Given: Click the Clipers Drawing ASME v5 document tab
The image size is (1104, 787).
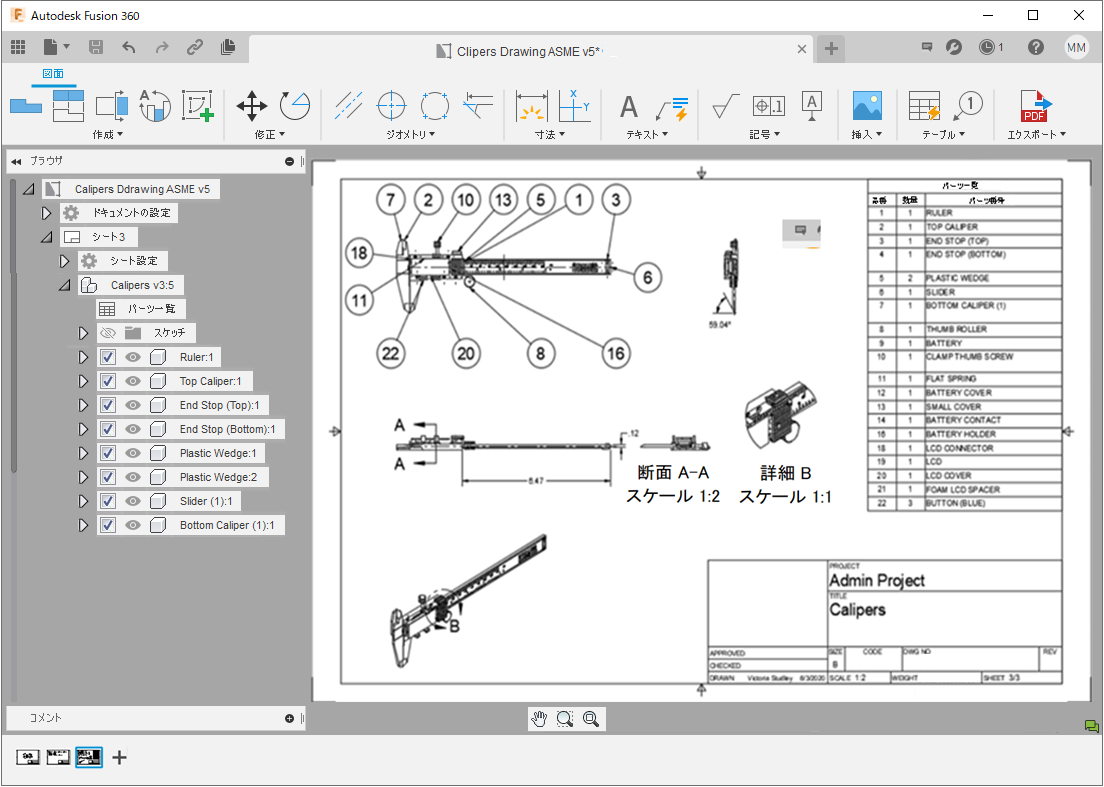Looking at the screenshot, I should 527,47.
